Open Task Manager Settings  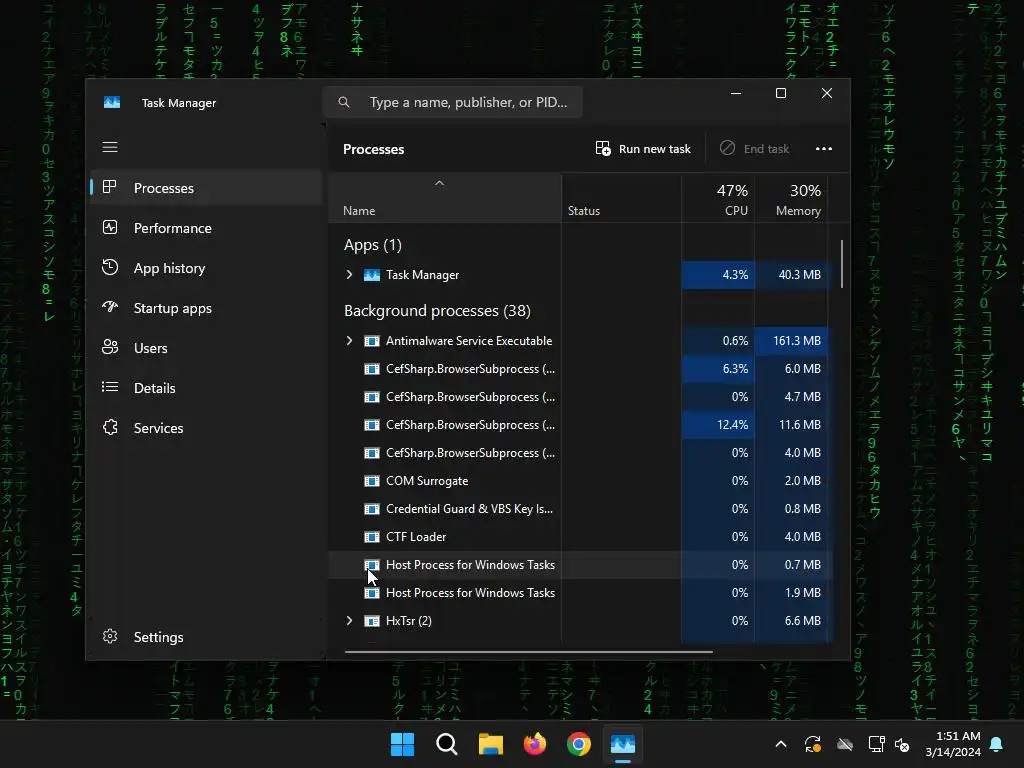click(x=206, y=637)
